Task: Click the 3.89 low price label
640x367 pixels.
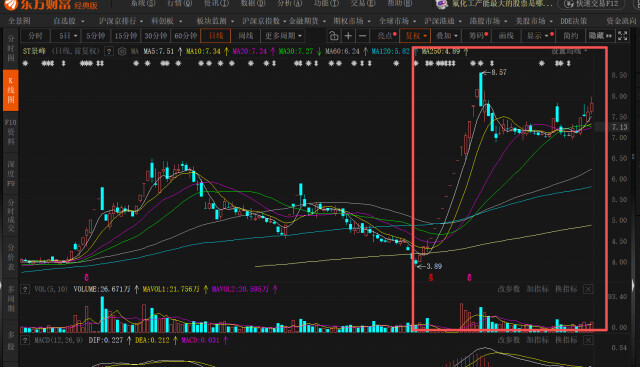Action: coord(434,267)
